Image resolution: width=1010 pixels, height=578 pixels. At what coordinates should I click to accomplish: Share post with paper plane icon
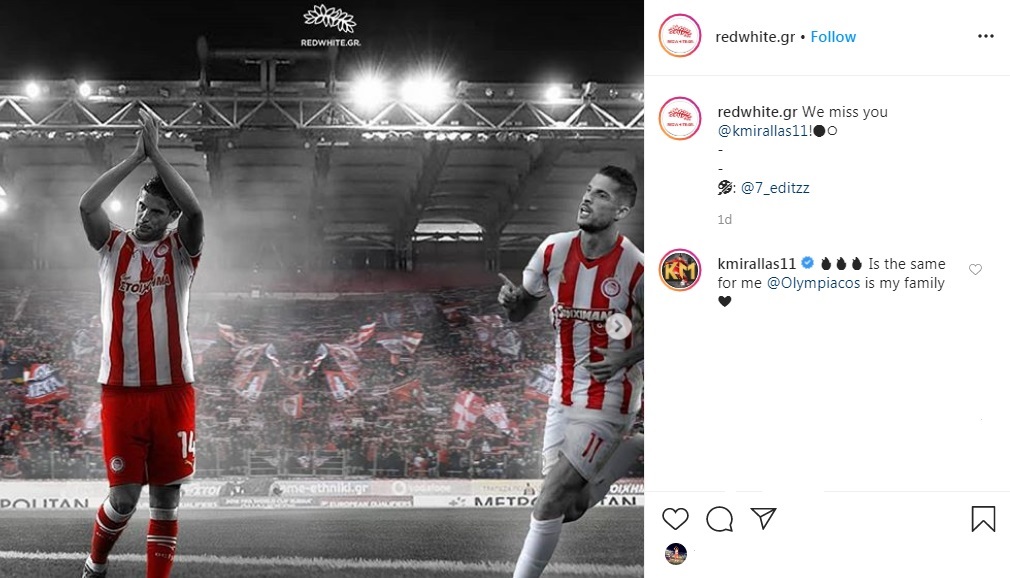click(x=763, y=518)
